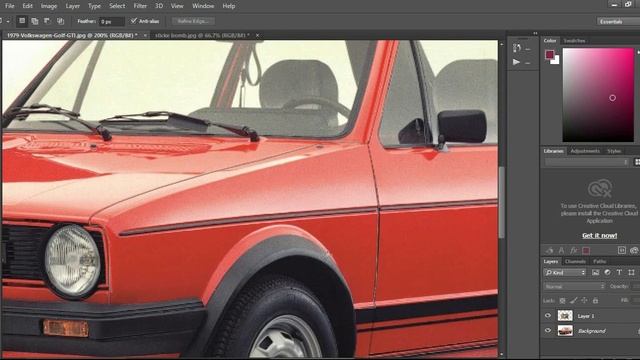Screen dimensions: 640x360
Task: Open the Layer menu
Action: coord(73,6)
